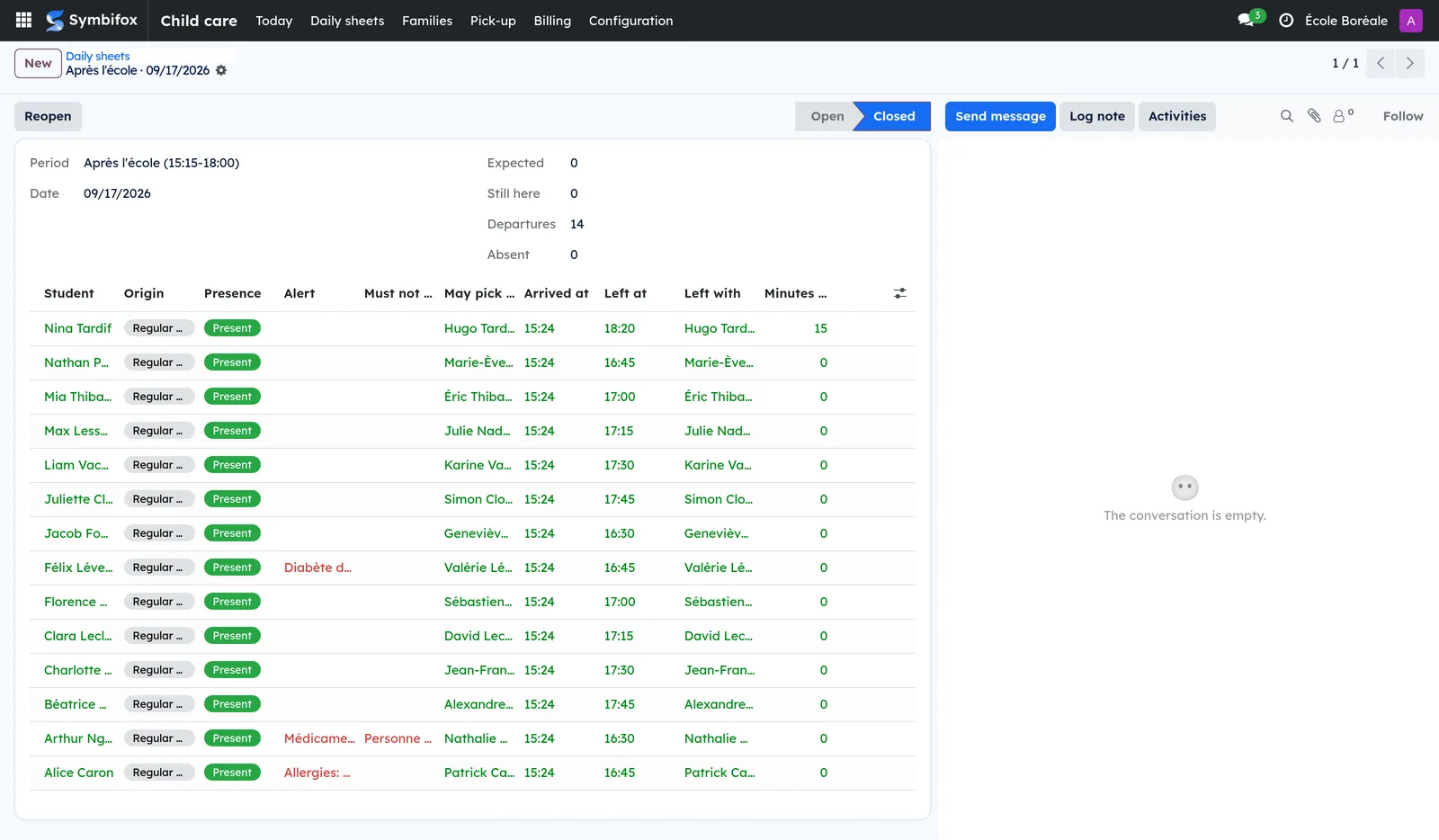
Task: Click Alice Caron's Allergies alert
Action: pos(317,773)
